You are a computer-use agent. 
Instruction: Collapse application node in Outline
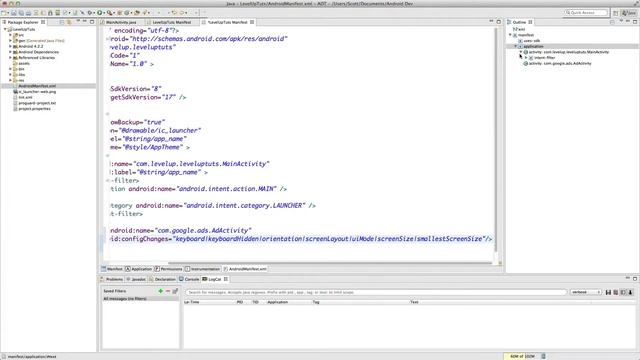(516, 47)
